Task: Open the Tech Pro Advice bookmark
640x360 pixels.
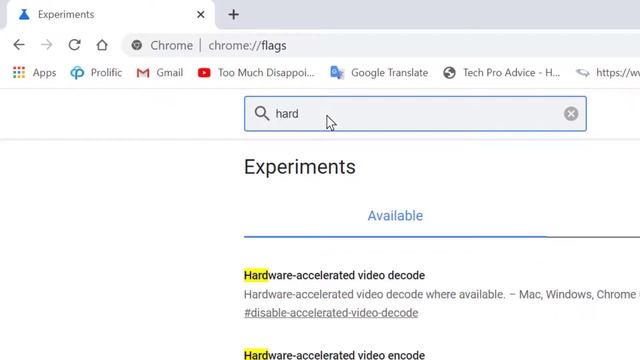Action: [x=502, y=73]
